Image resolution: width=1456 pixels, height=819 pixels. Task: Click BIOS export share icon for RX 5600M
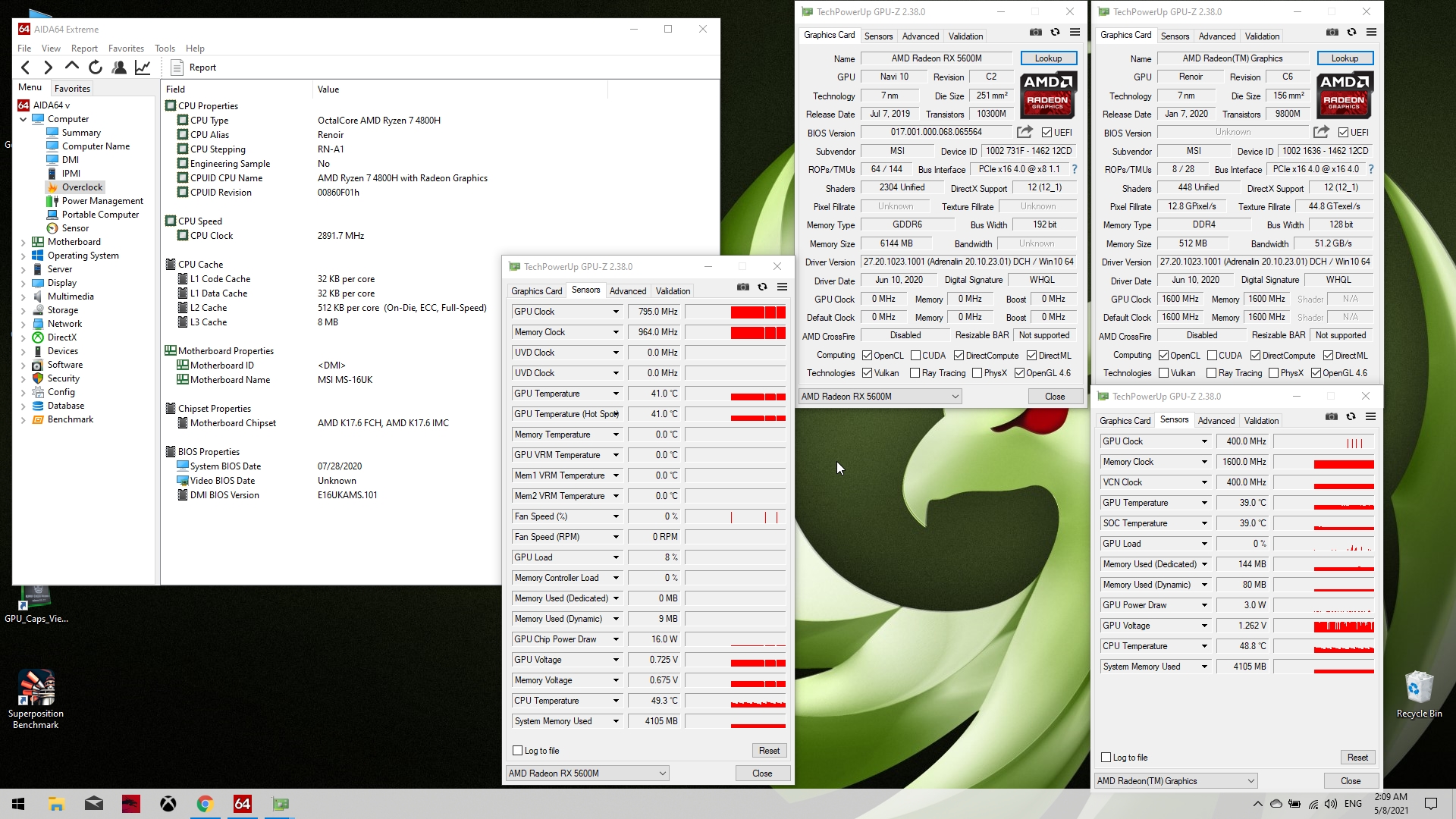coord(1024,132)
